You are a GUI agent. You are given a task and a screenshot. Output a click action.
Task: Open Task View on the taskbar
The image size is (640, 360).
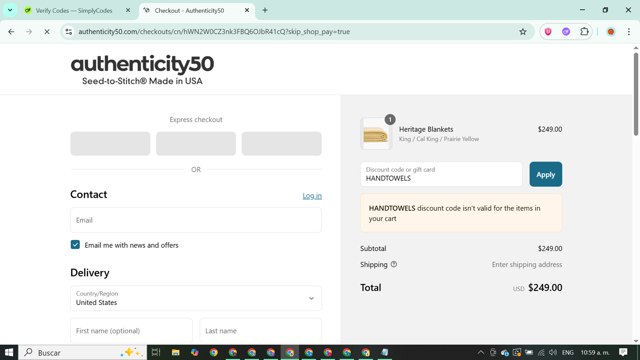point(156,352)
